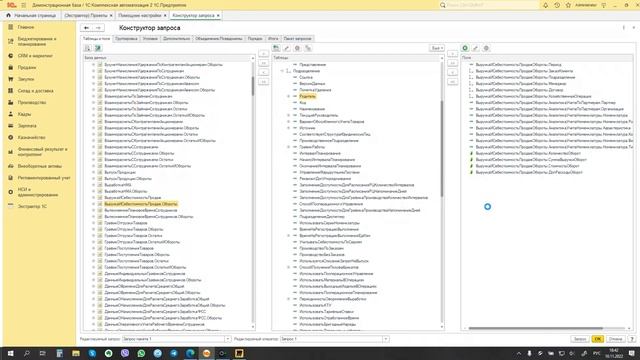Click the first icon above База данных list
Image resolution: width=640 pixels, height=360 pixels.
87,48
